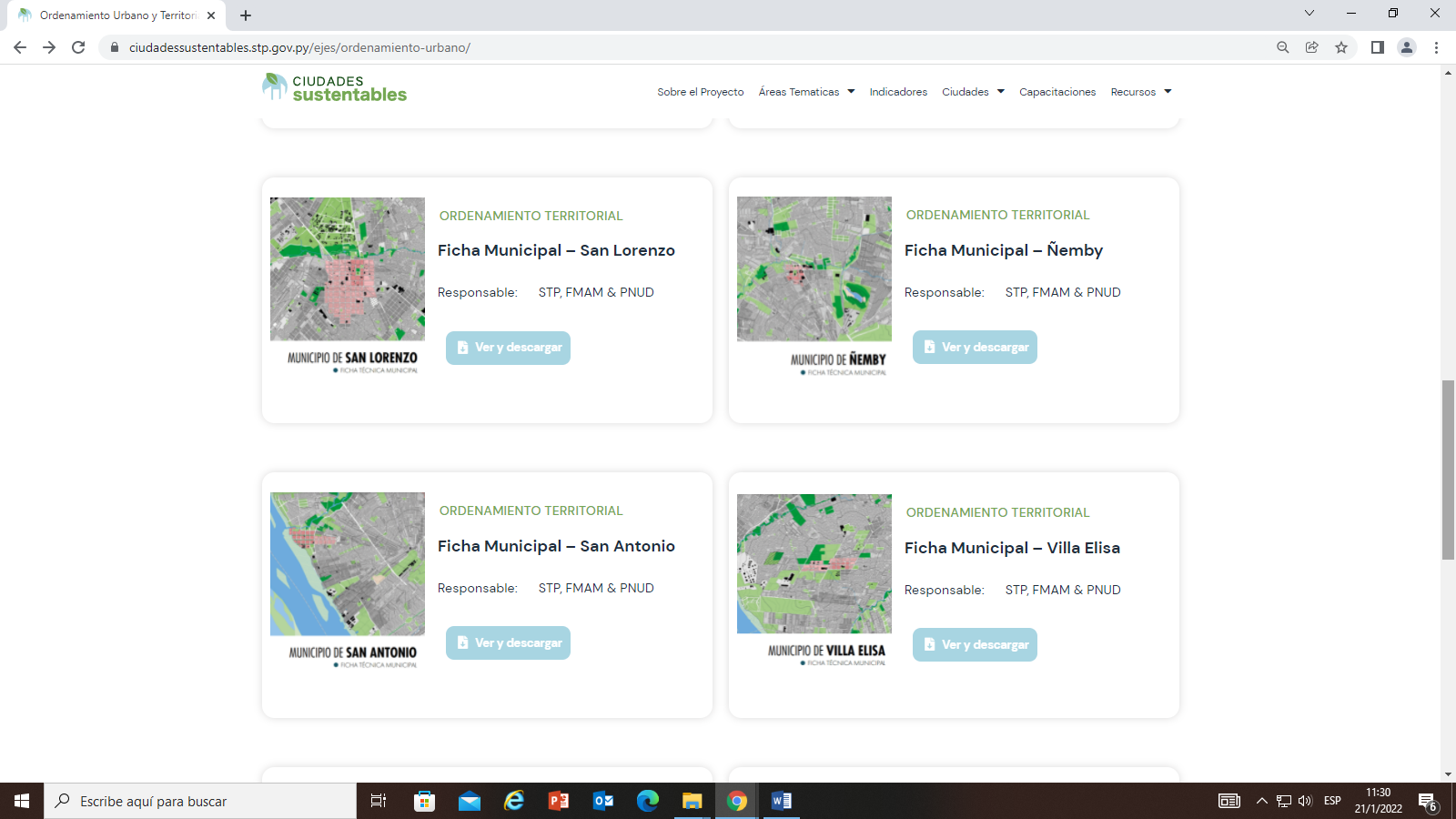The width and height of the screenshot is (1456, 819).
Task: Go back using the browser back arrow
Action: pos(20,47)
